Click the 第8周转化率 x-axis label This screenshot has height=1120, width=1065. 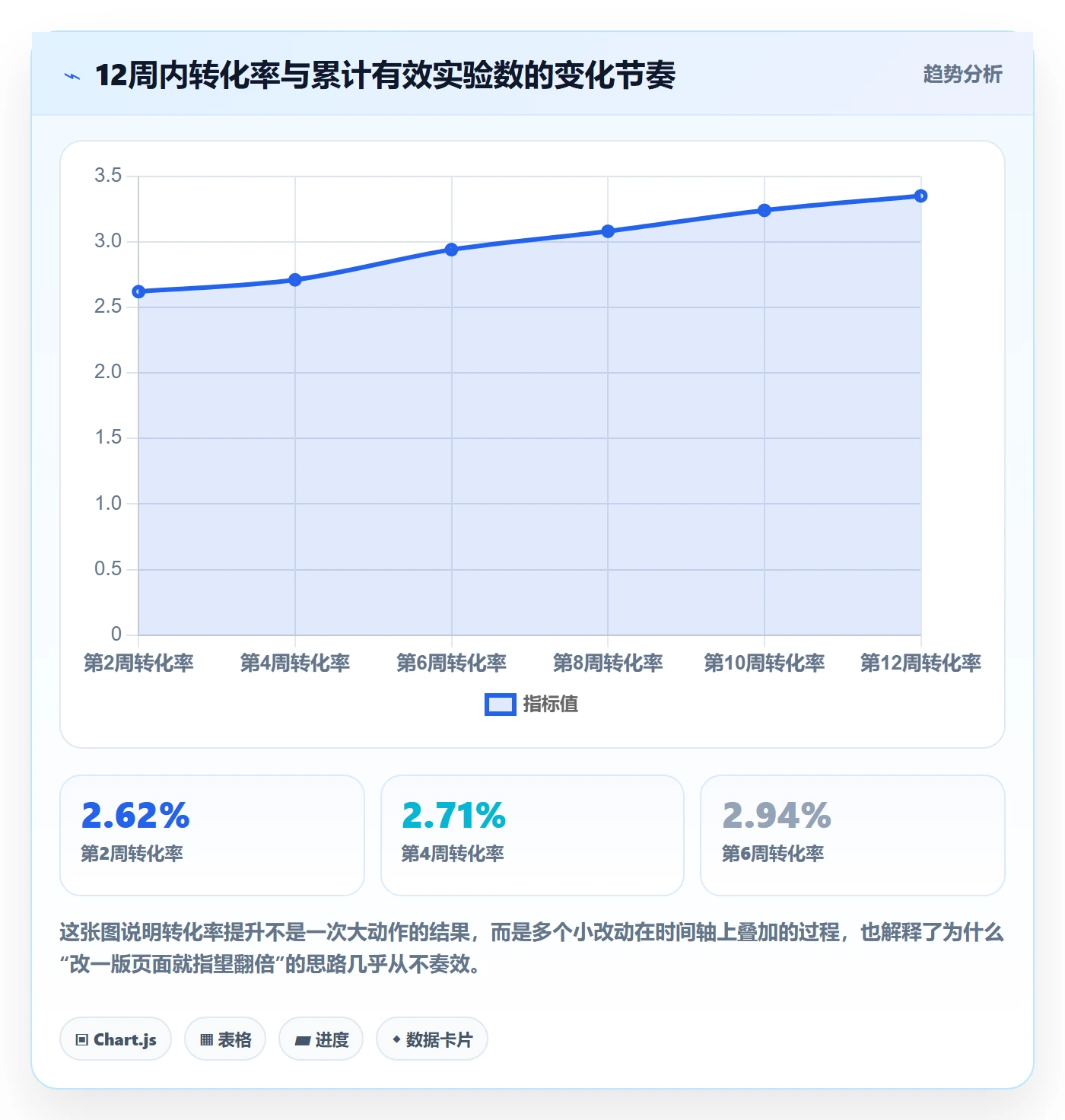coord(608,663)
